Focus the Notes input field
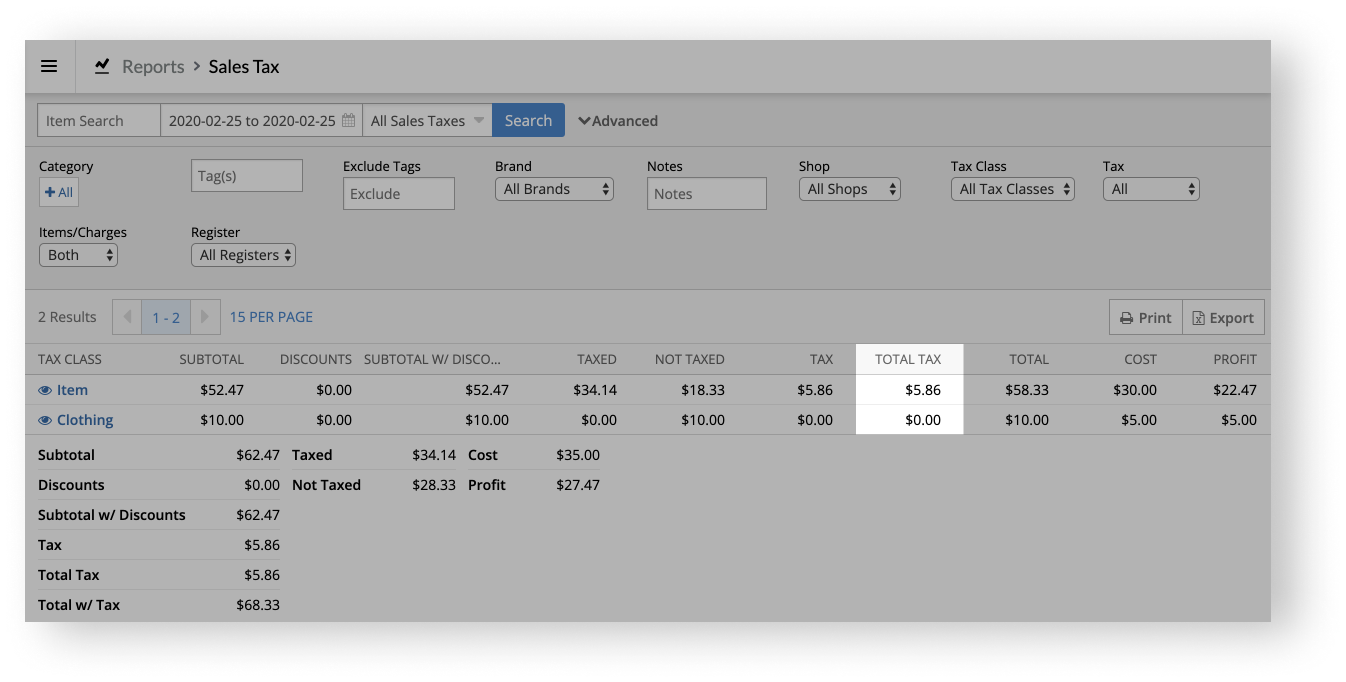Image resolution: width=1346 pixels, height=682 pixels. click(707, 194)
